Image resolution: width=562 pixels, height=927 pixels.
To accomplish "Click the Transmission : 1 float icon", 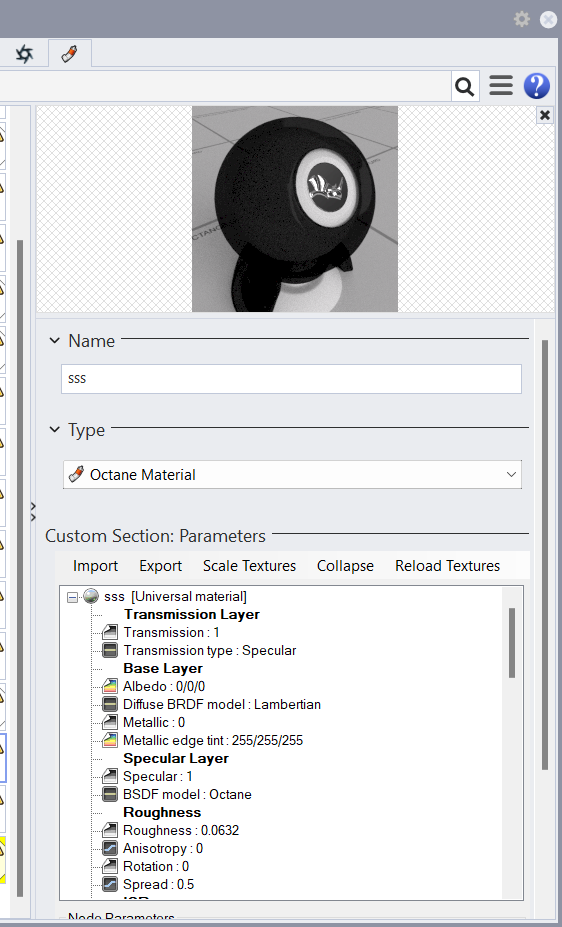I will point(110,633).
